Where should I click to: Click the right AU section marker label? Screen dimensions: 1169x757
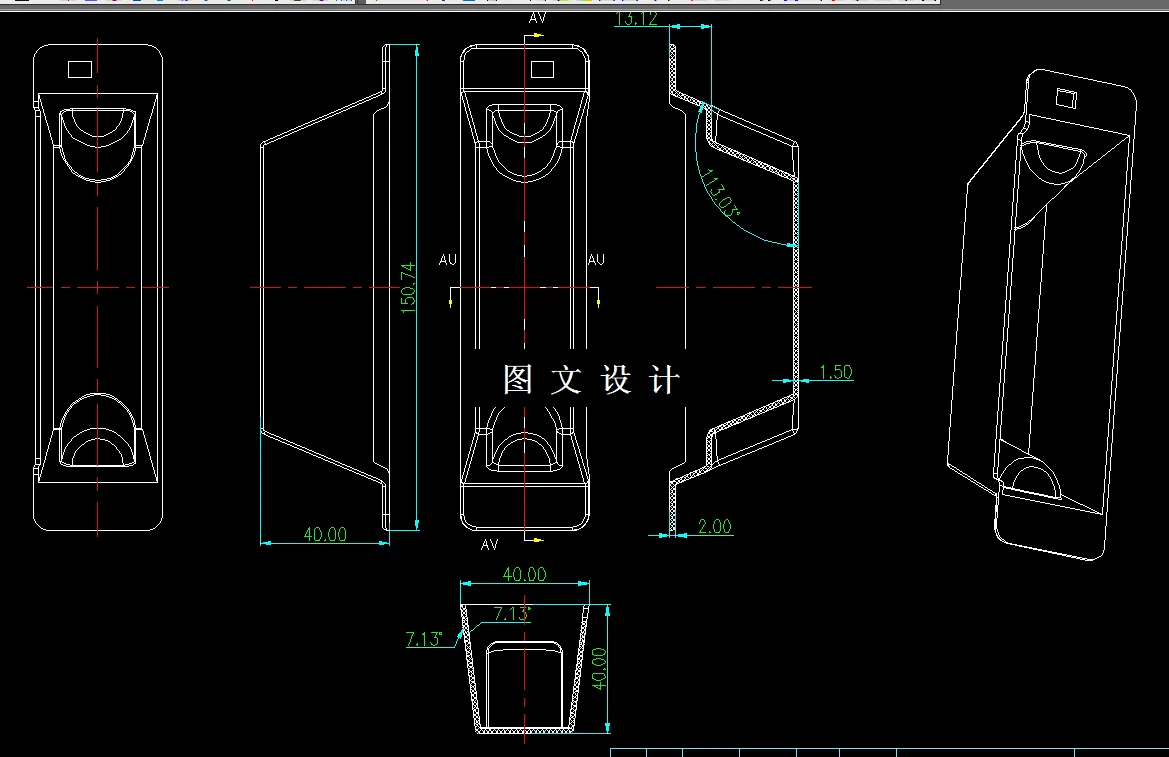(x=596, y=260)
